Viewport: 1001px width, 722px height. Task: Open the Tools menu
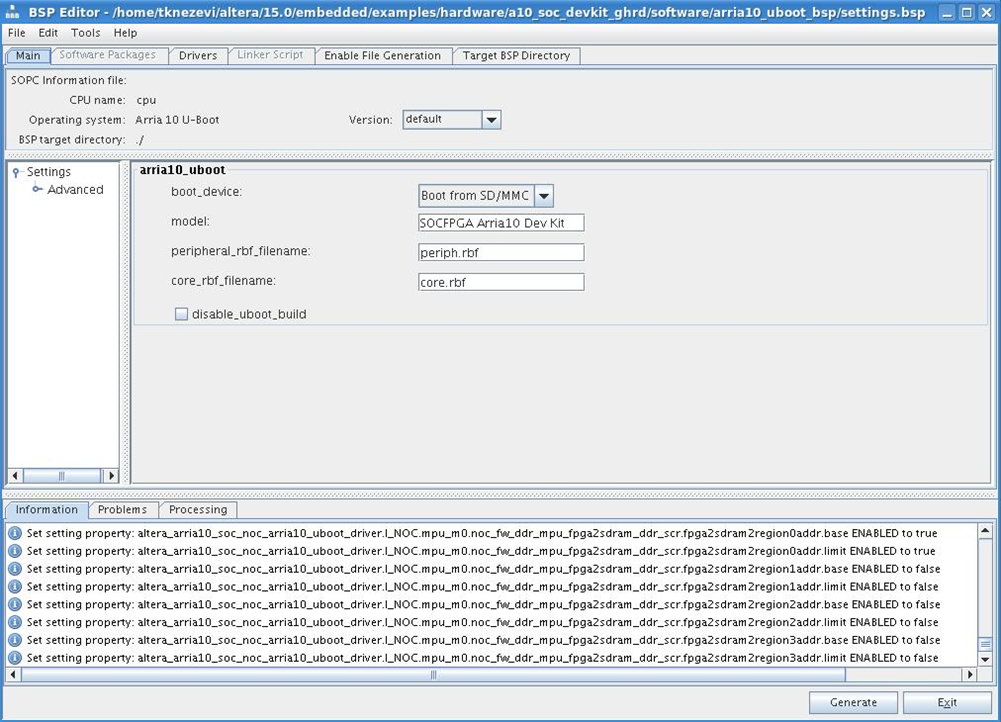pyautogui.click(x=86, y=33)
